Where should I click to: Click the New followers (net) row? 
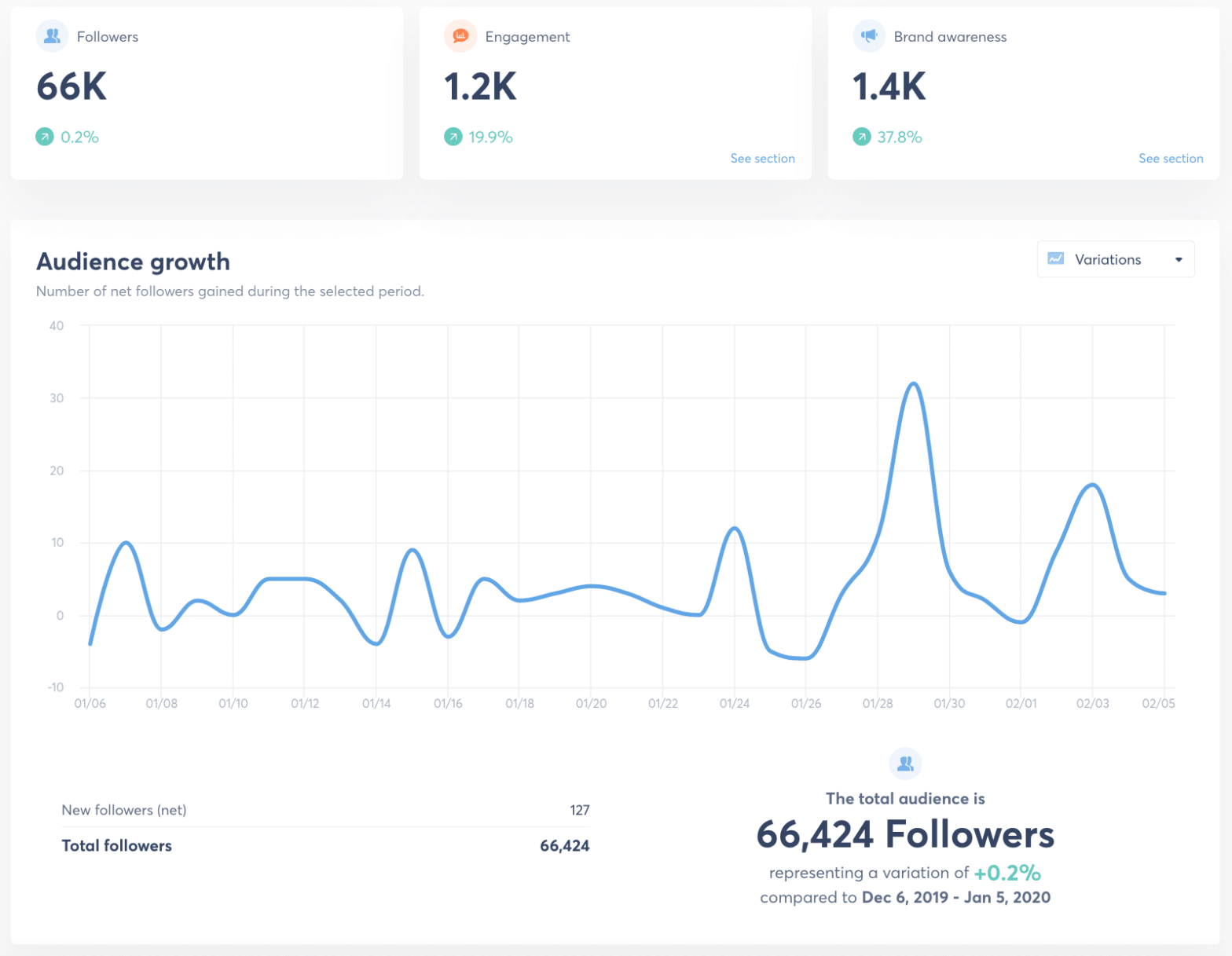tap(325, 810)
